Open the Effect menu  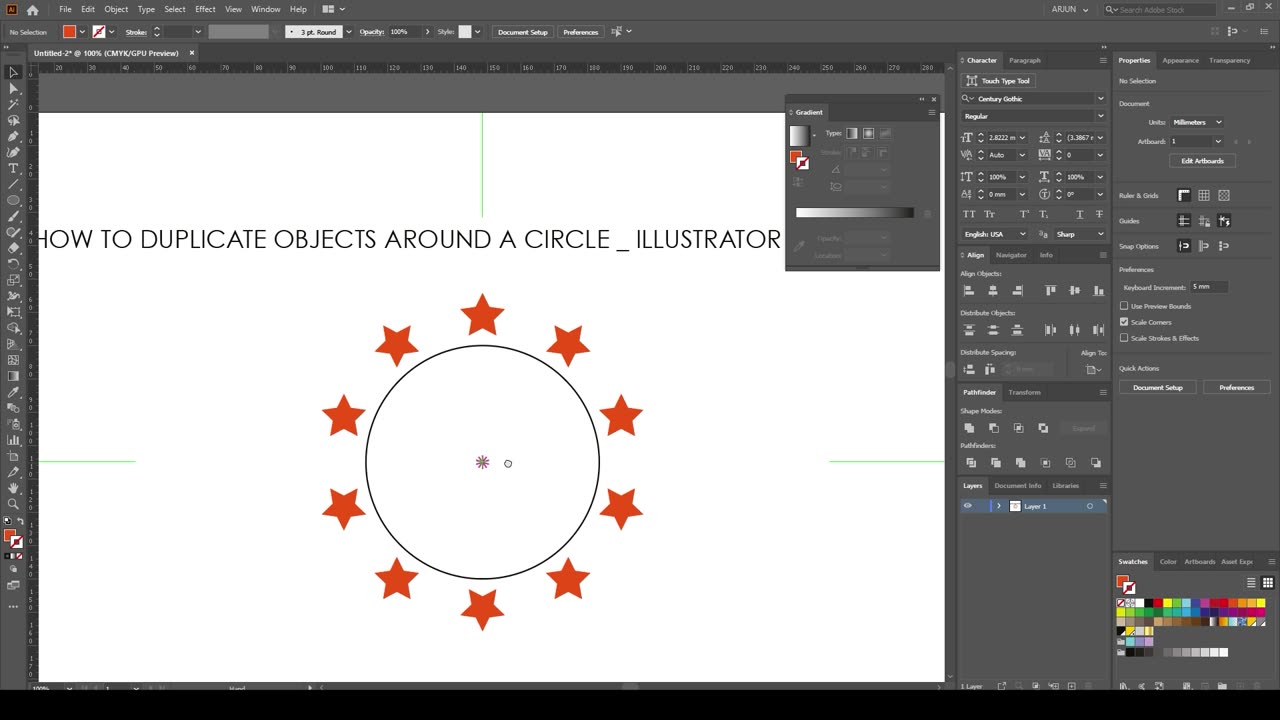point(205,9)
